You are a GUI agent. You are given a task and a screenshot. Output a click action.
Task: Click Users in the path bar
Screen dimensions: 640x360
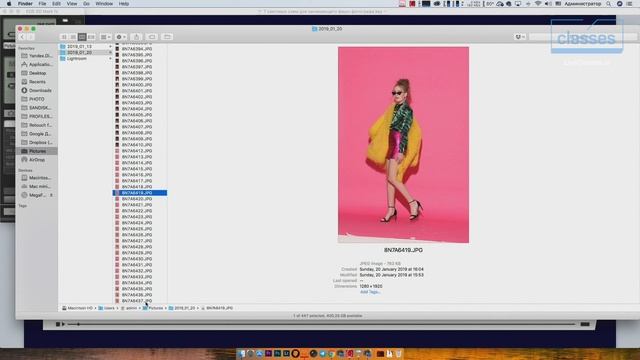click(107, 308)
